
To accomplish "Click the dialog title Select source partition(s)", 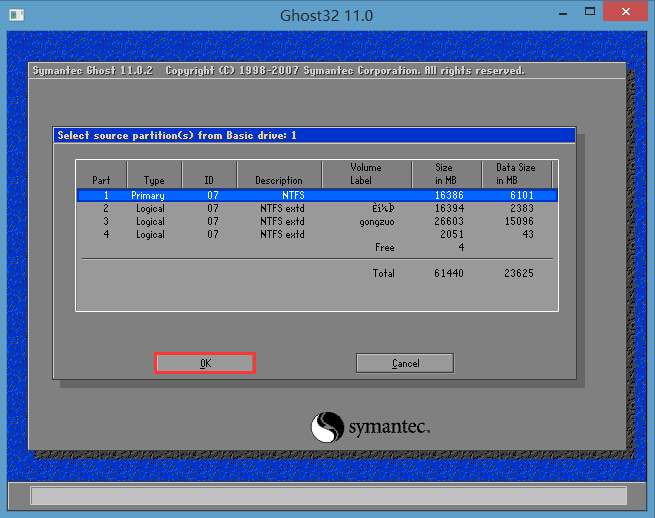I will (x=177, y=135).
